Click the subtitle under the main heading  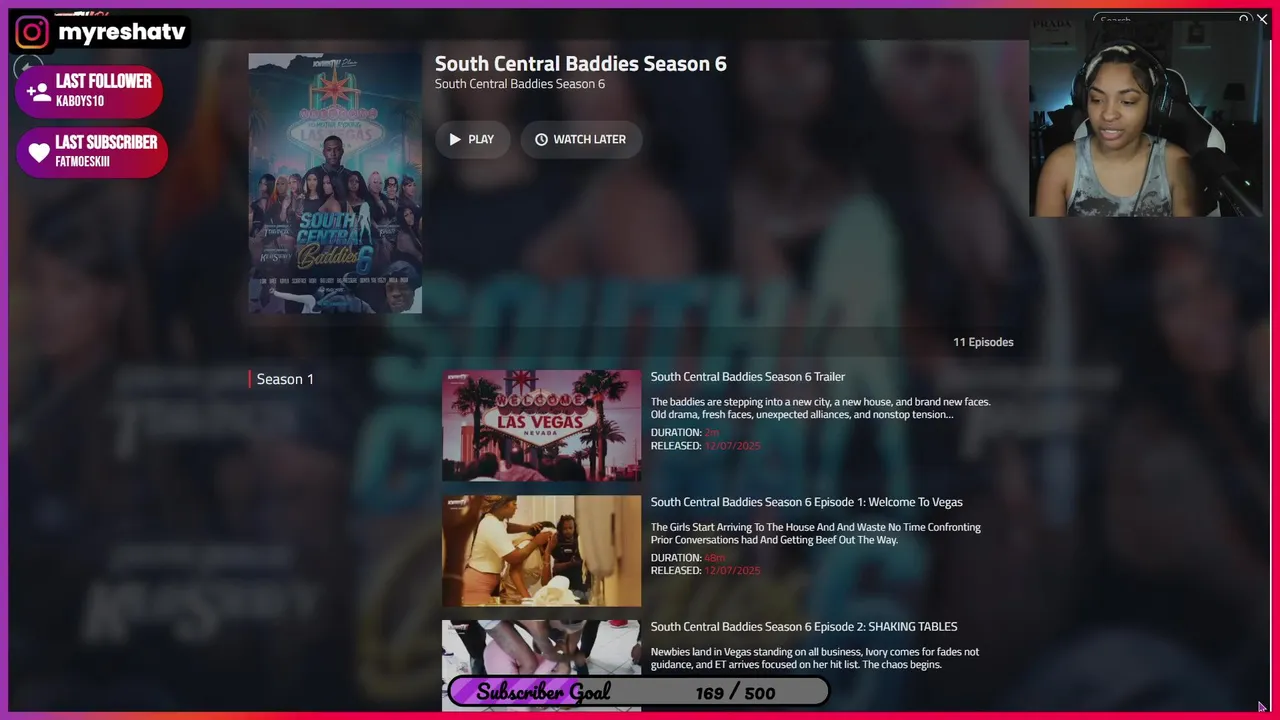click(520, 84)
